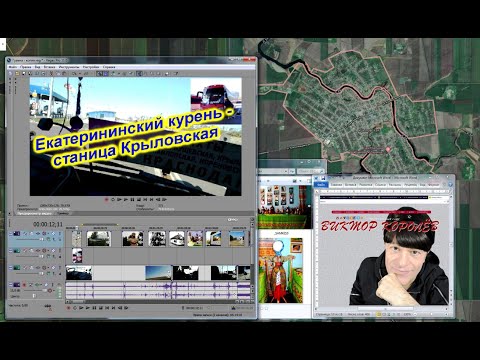Image resolution: width=480 pixels, height=360 pixels.
Task: Click Pause under the video preview
Action: tap(132, 199)
